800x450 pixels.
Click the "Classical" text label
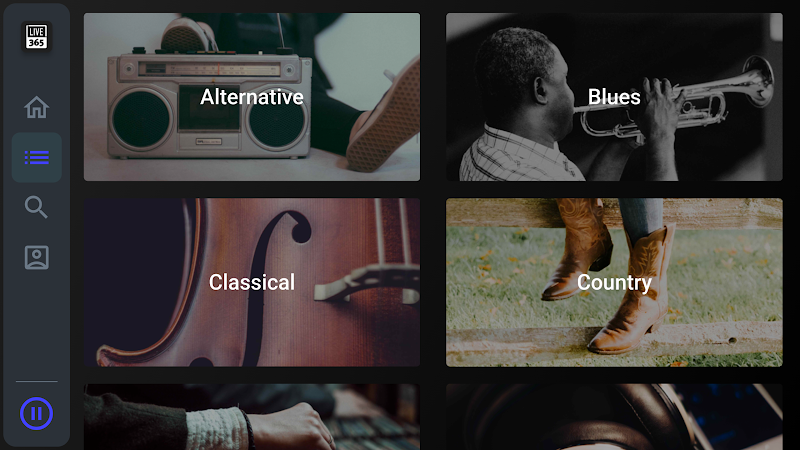coord(252,282)
